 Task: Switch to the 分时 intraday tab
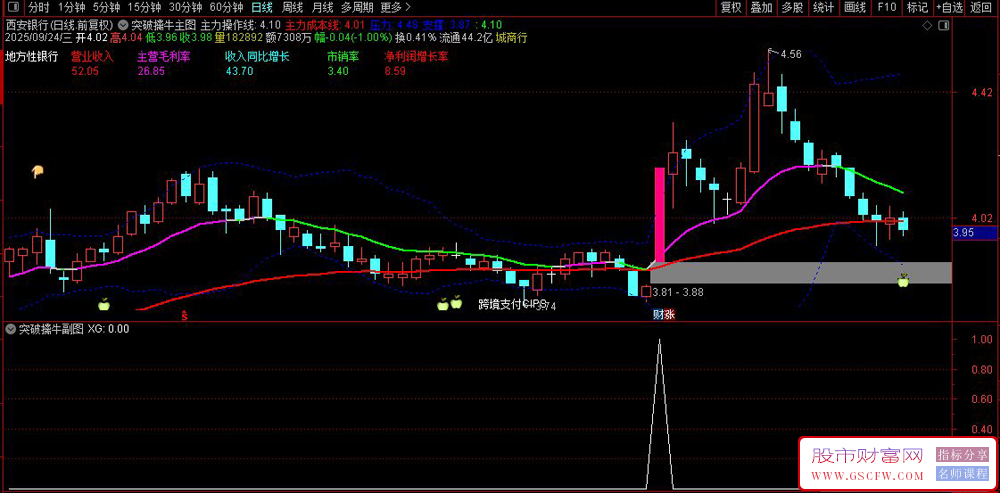pyautogui.click(x=38, y=8)
